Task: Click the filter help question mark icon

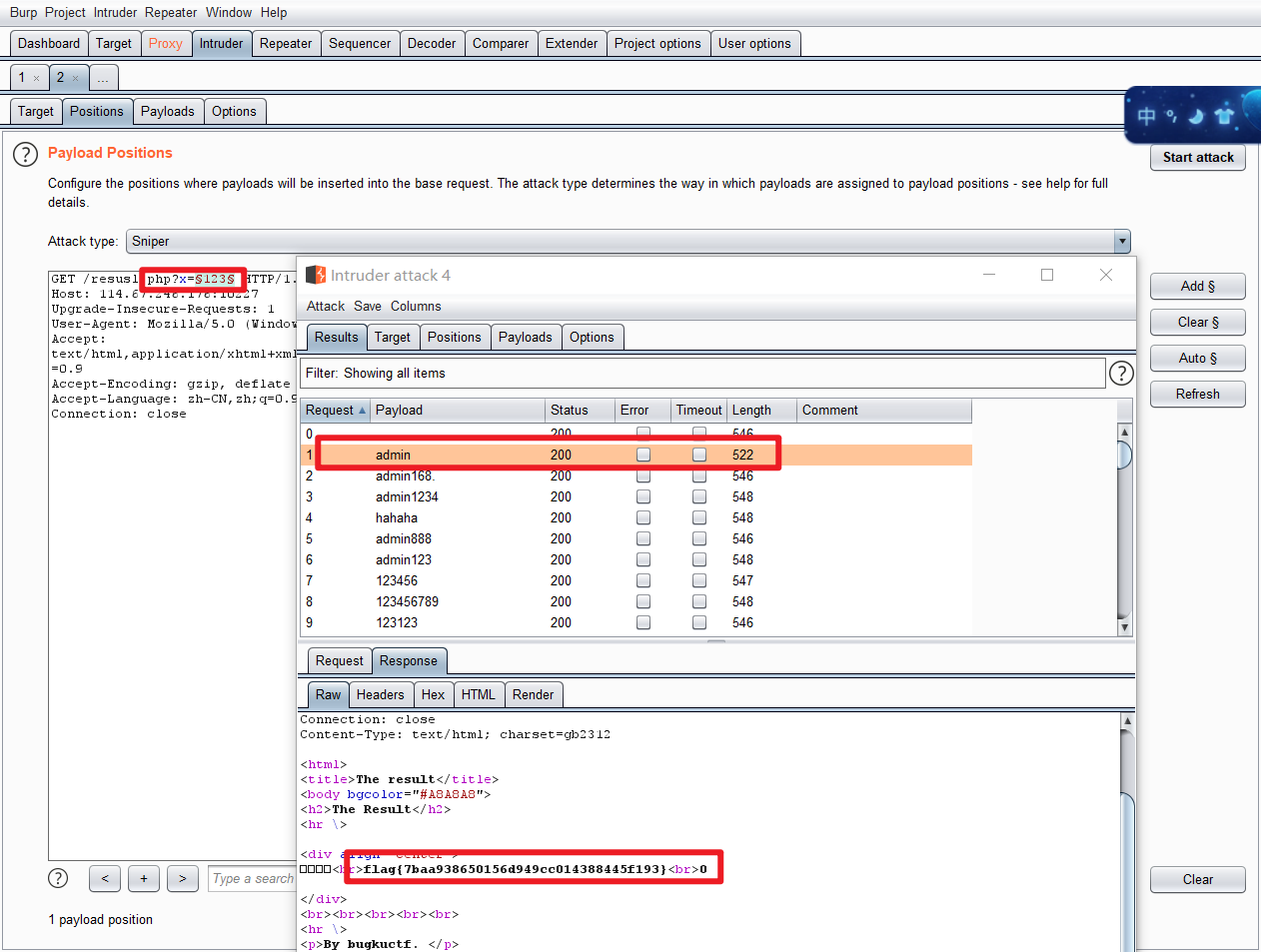Action: pos(1121,374)
